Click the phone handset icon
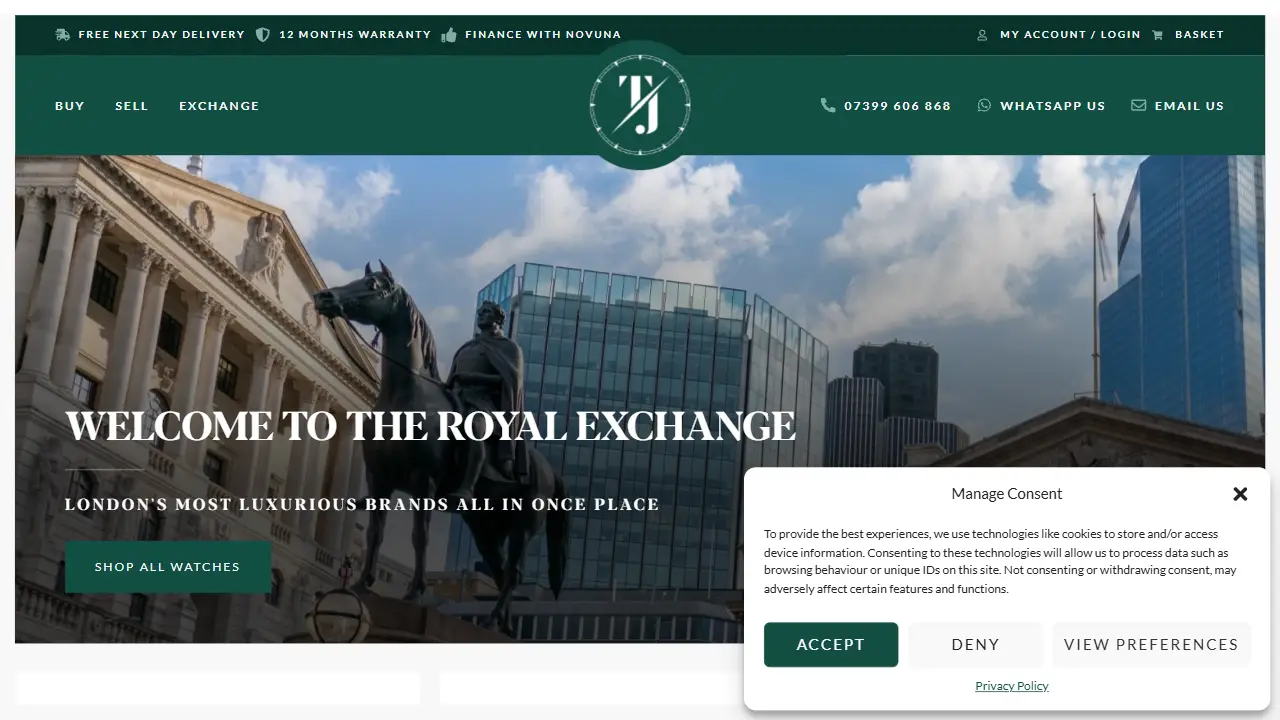 (828, 105)
